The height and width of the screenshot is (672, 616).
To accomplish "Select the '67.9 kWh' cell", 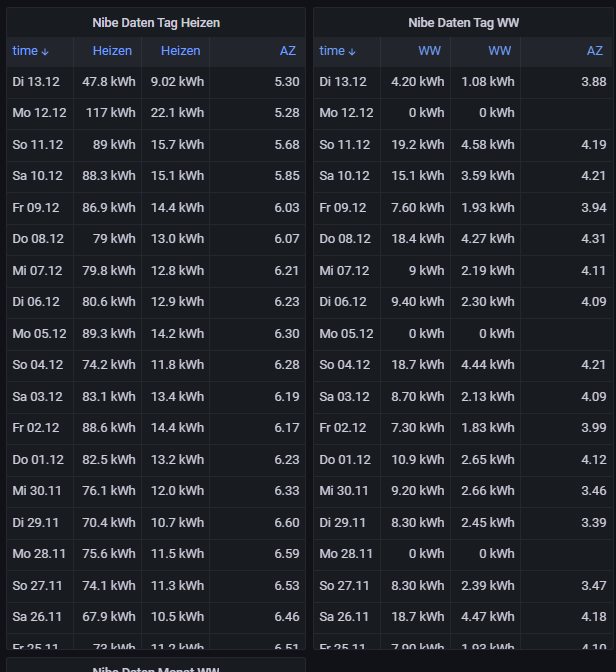I will pos(109,617).
